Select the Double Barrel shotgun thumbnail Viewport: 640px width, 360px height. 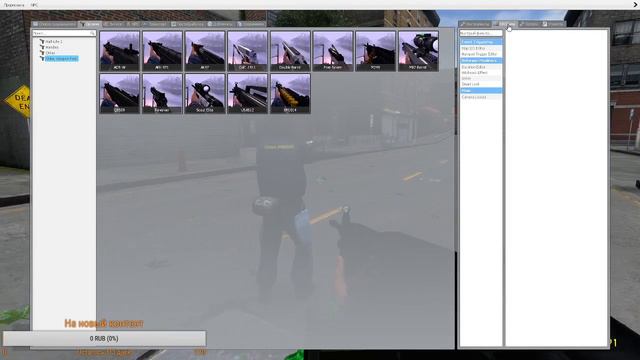[290, 51]
